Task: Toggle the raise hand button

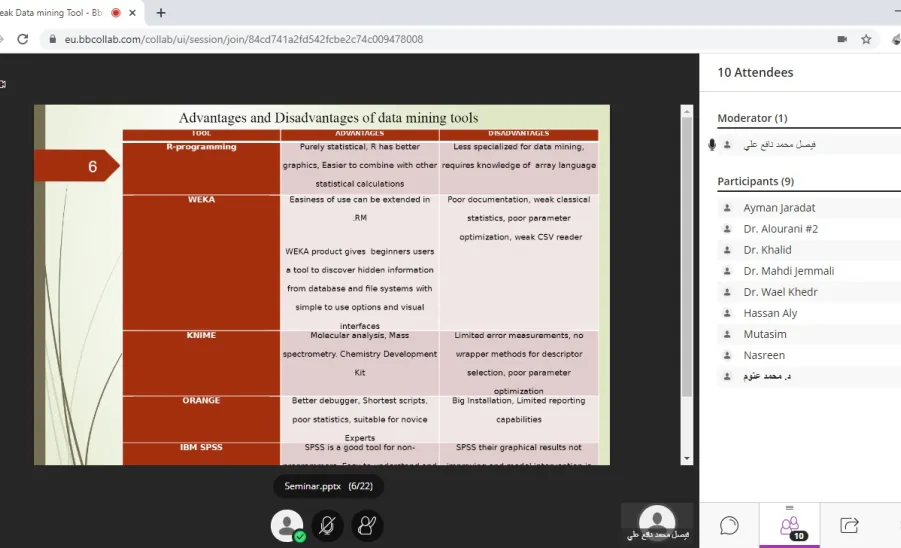Action: [367, 525]
